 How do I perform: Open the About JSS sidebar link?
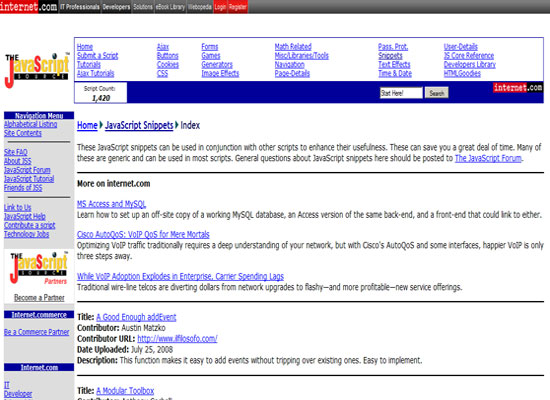pos(18,161)
